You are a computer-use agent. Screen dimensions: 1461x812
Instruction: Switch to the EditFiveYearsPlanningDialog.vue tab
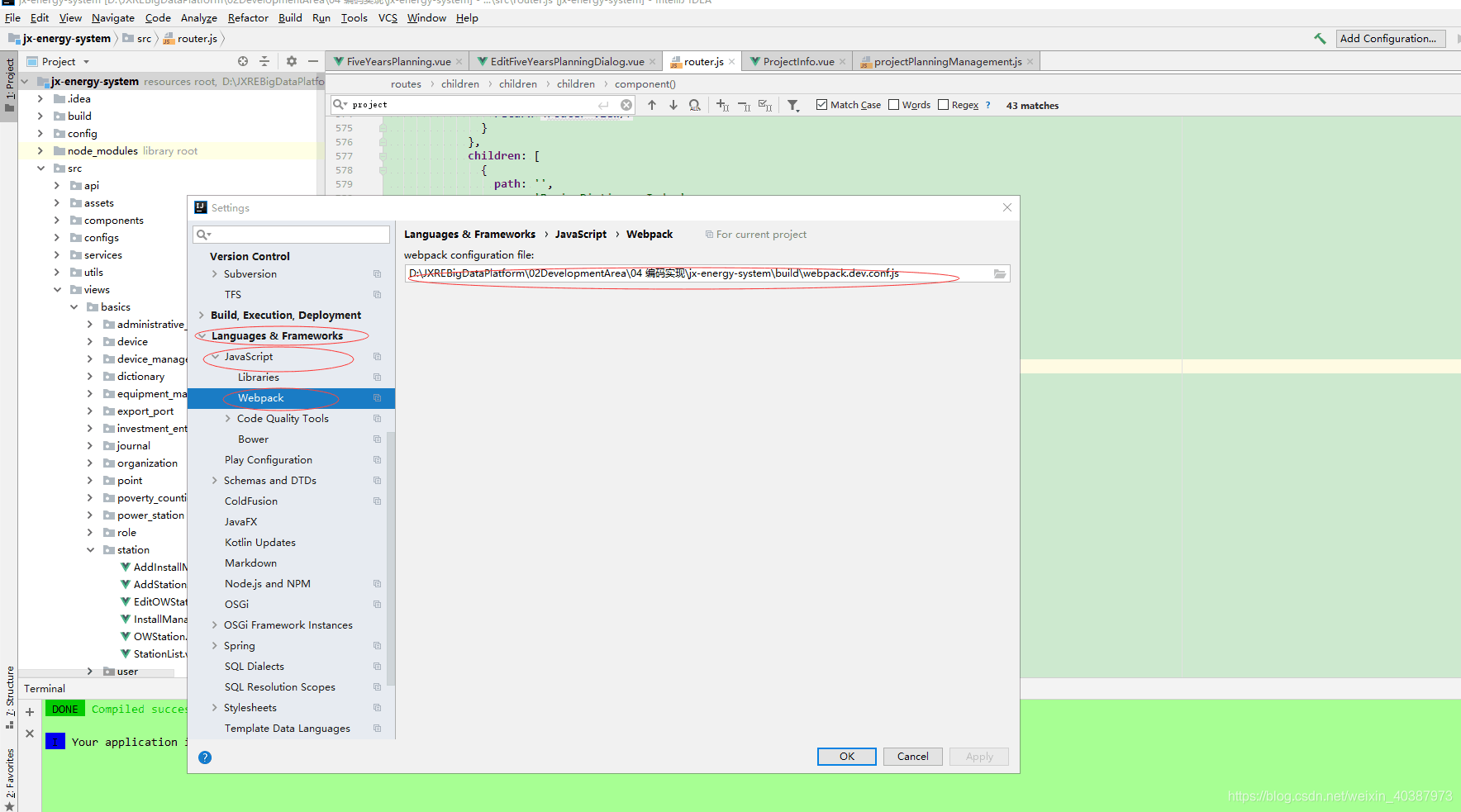567,62
